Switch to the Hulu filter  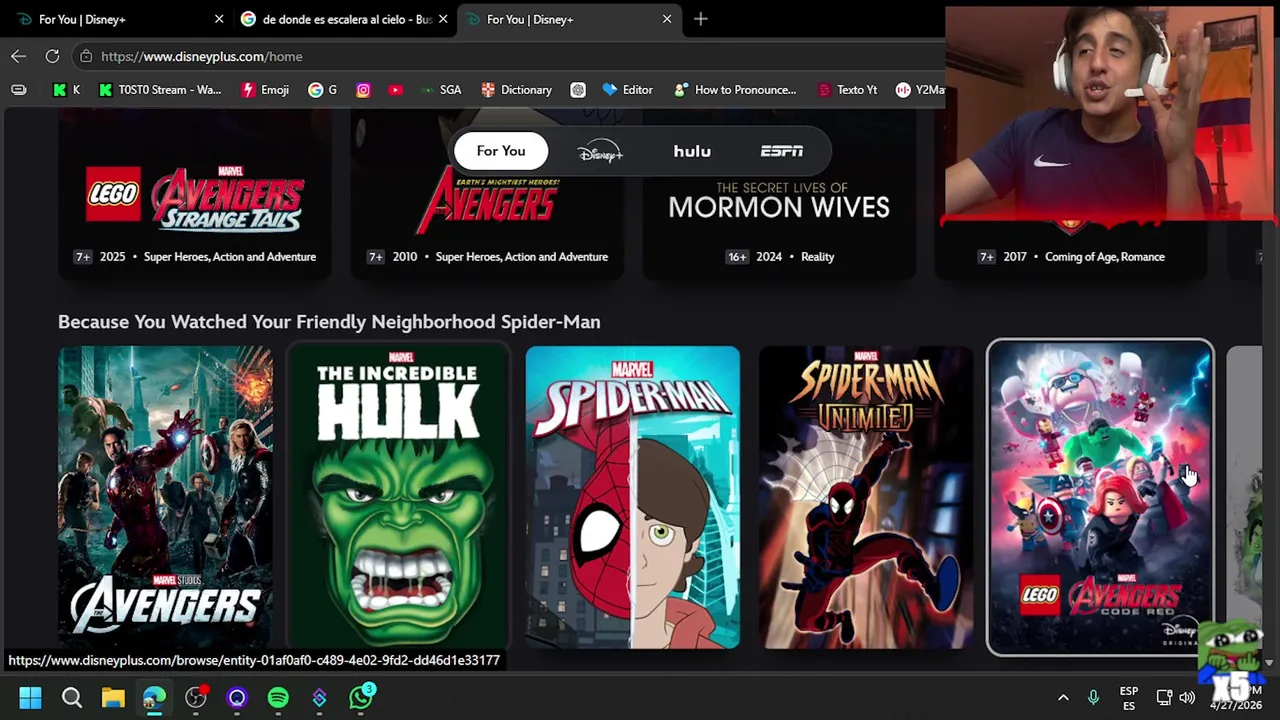tap(692, 151)
